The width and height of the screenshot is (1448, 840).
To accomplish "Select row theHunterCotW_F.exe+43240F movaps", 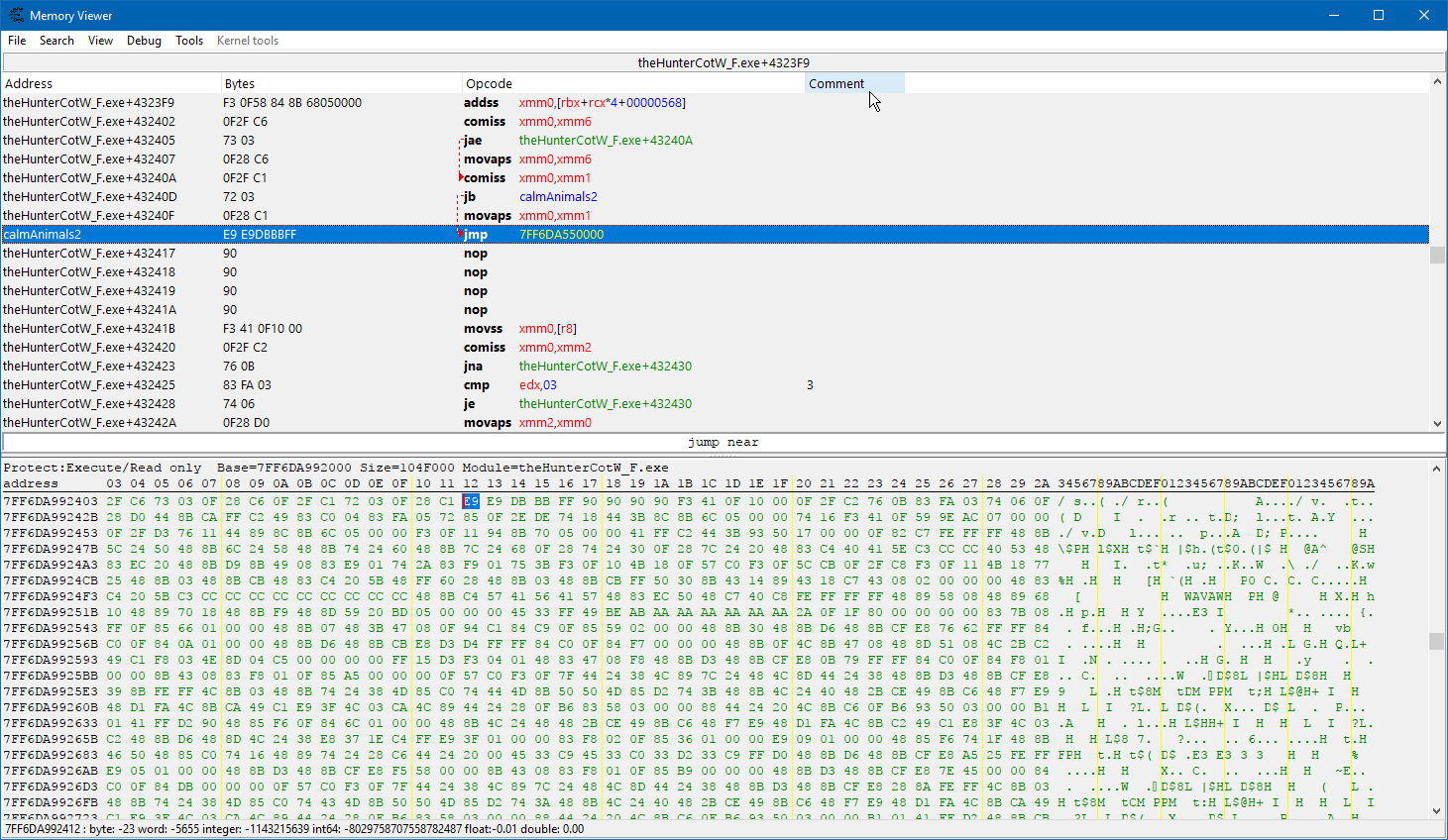I will (x=715, y=216).
